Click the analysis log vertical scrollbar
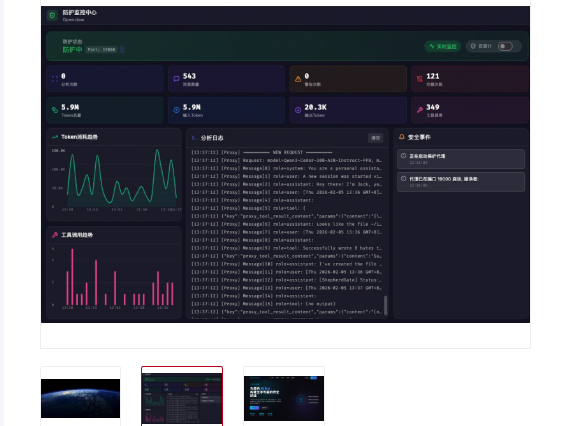 tap(386, 305)
